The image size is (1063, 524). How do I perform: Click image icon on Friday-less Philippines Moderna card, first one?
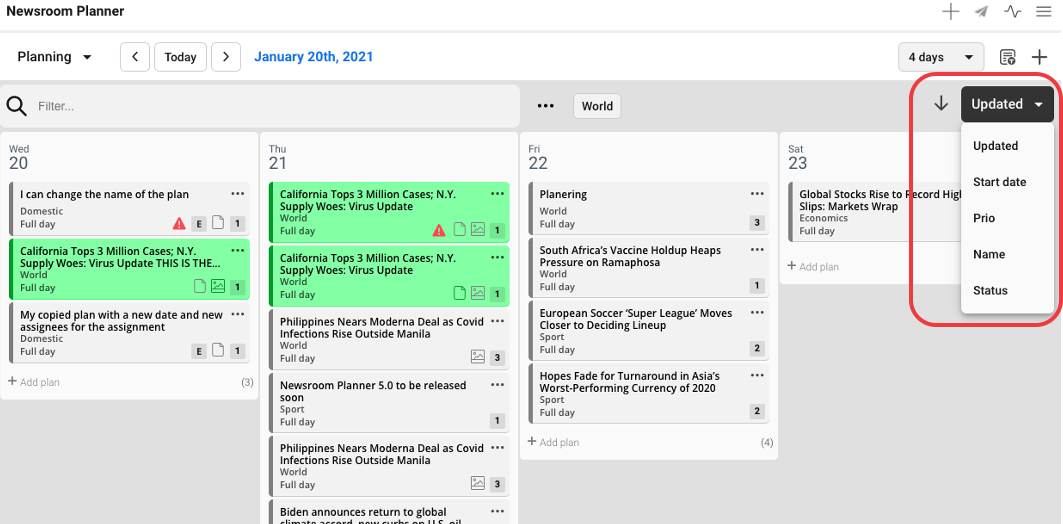[478, 357]
